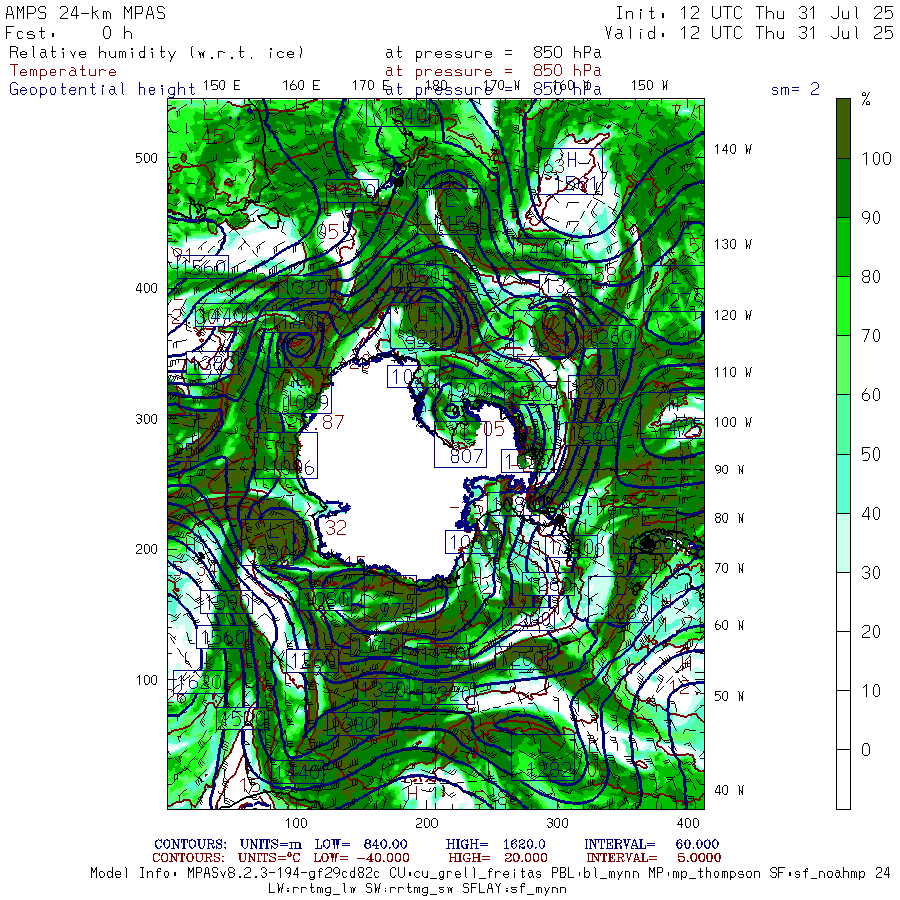Click the white 20–30% colorbar segment
900x900 pixels.
pos(843,602)
